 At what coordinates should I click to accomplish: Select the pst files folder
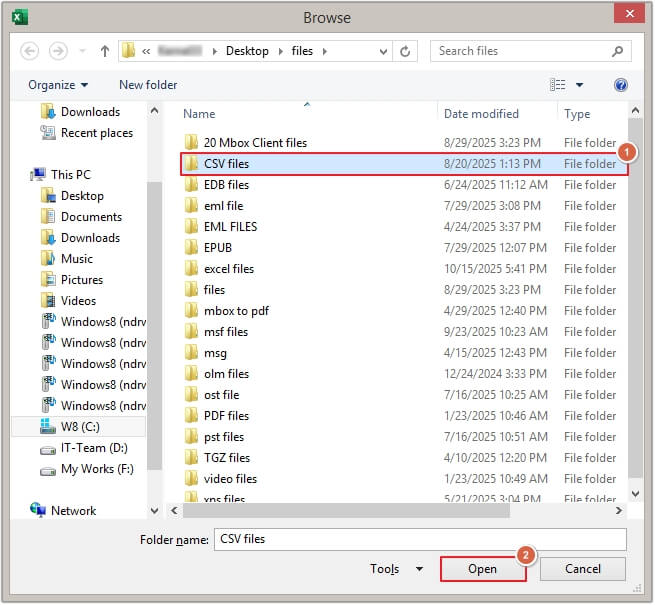404,437
